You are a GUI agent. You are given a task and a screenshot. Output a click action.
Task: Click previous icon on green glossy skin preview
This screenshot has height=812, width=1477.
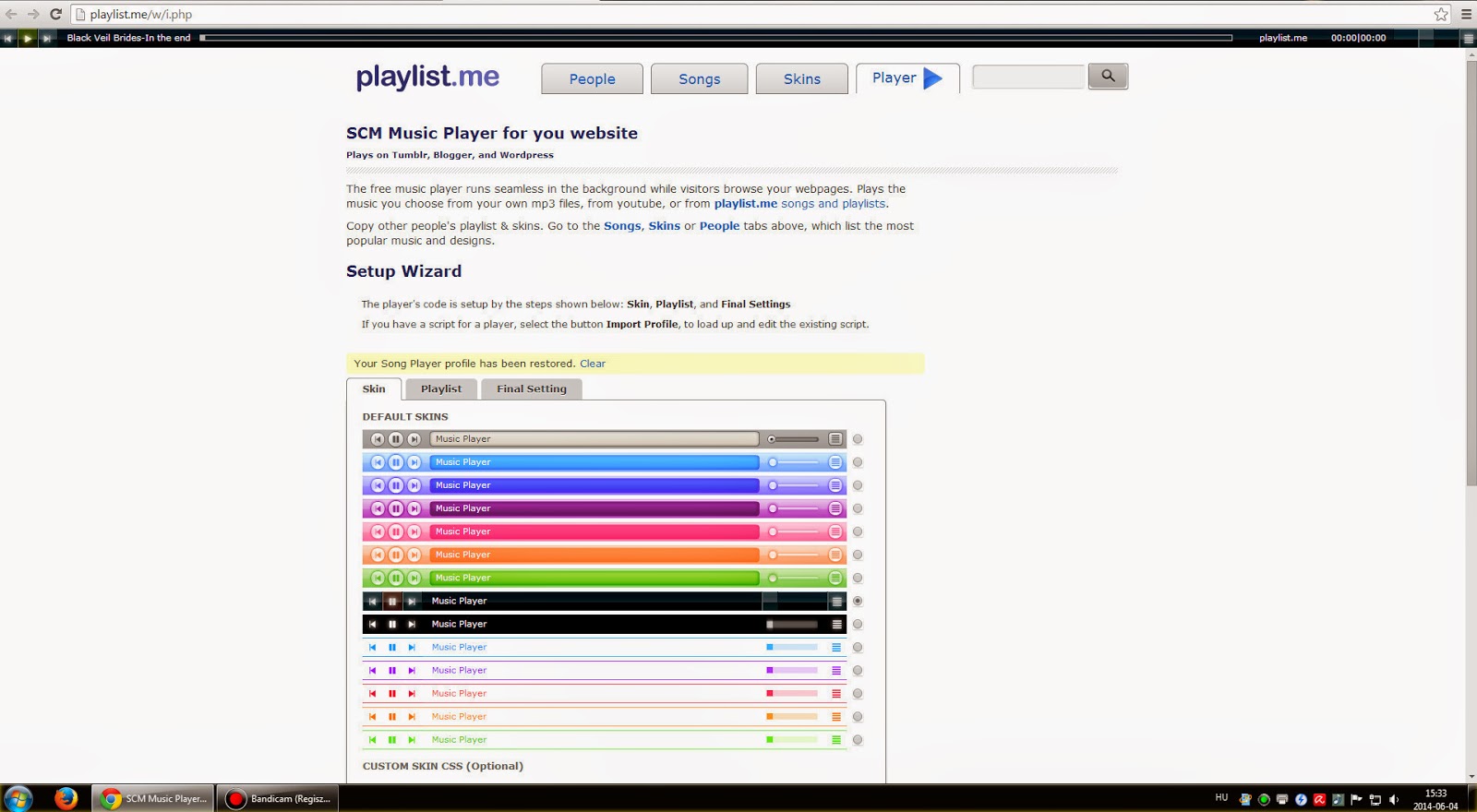(378, 578)
